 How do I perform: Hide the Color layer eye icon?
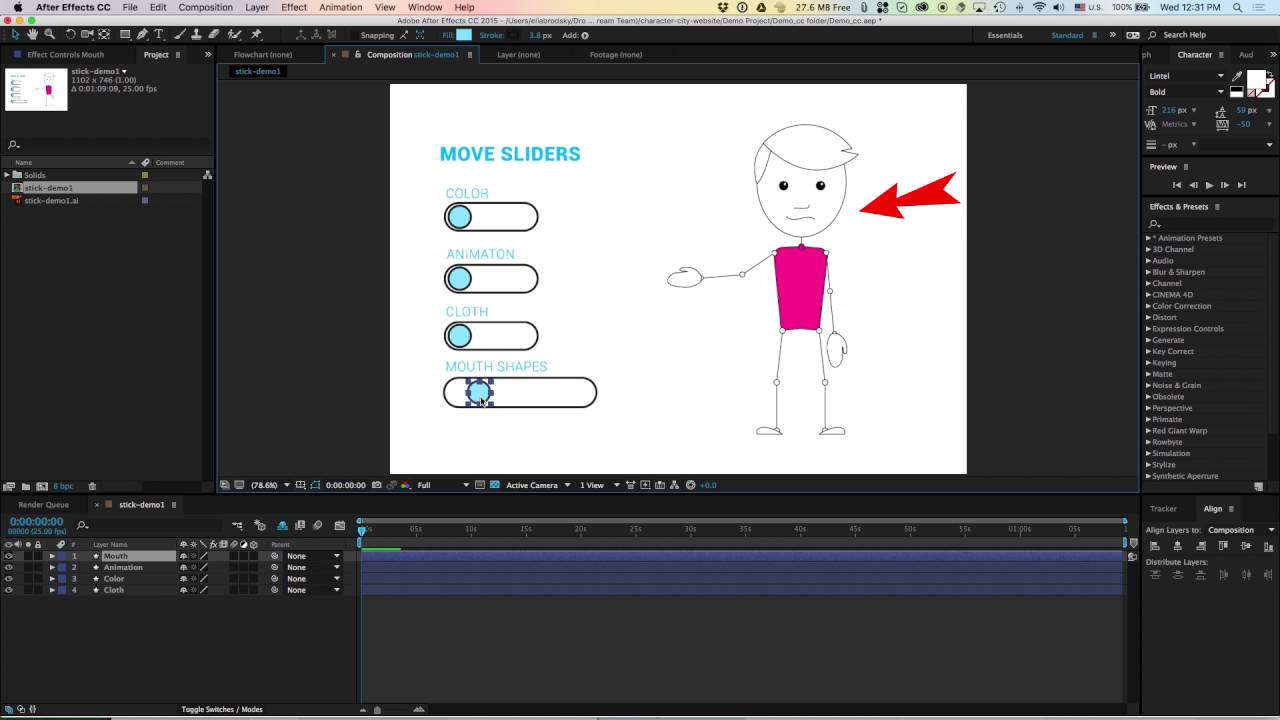[8, 579]
